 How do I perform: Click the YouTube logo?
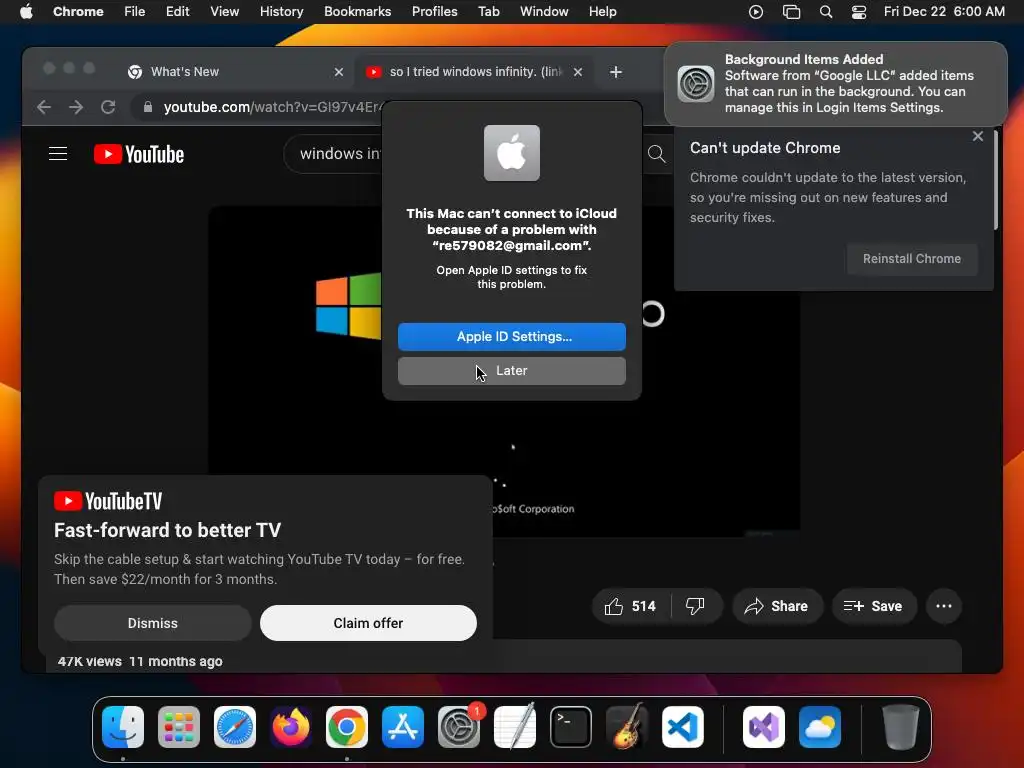(138, 154)
